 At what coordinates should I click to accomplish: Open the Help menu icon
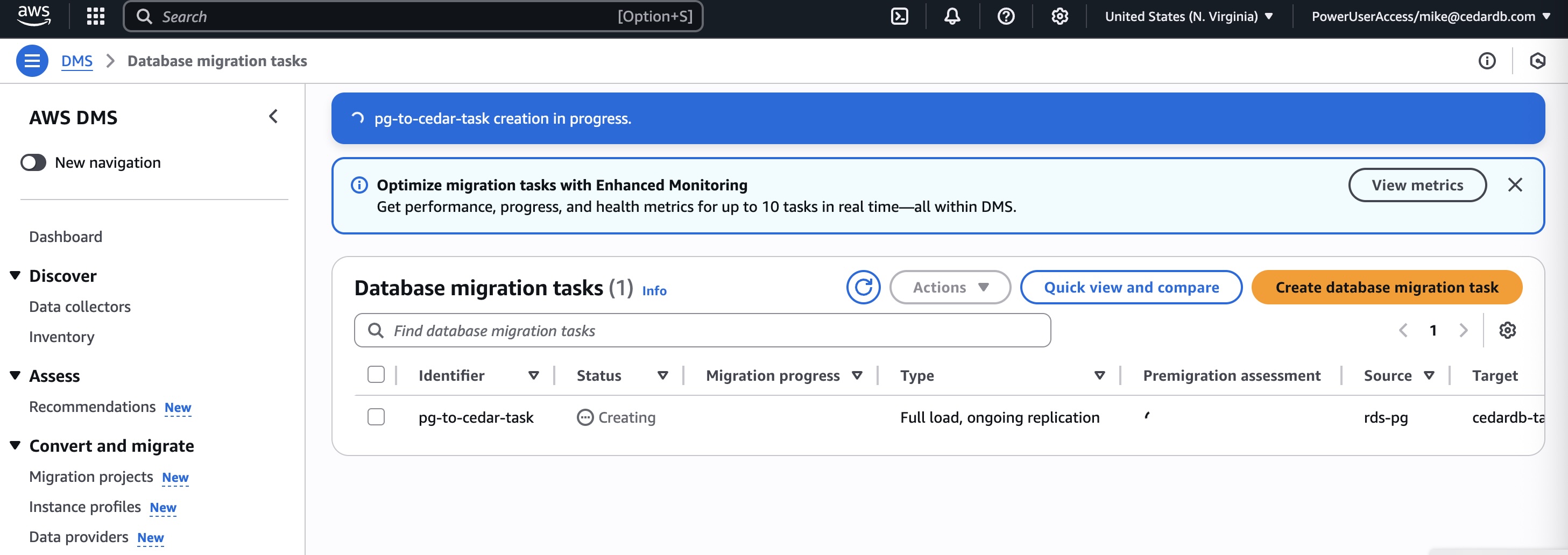[1006, 16]
